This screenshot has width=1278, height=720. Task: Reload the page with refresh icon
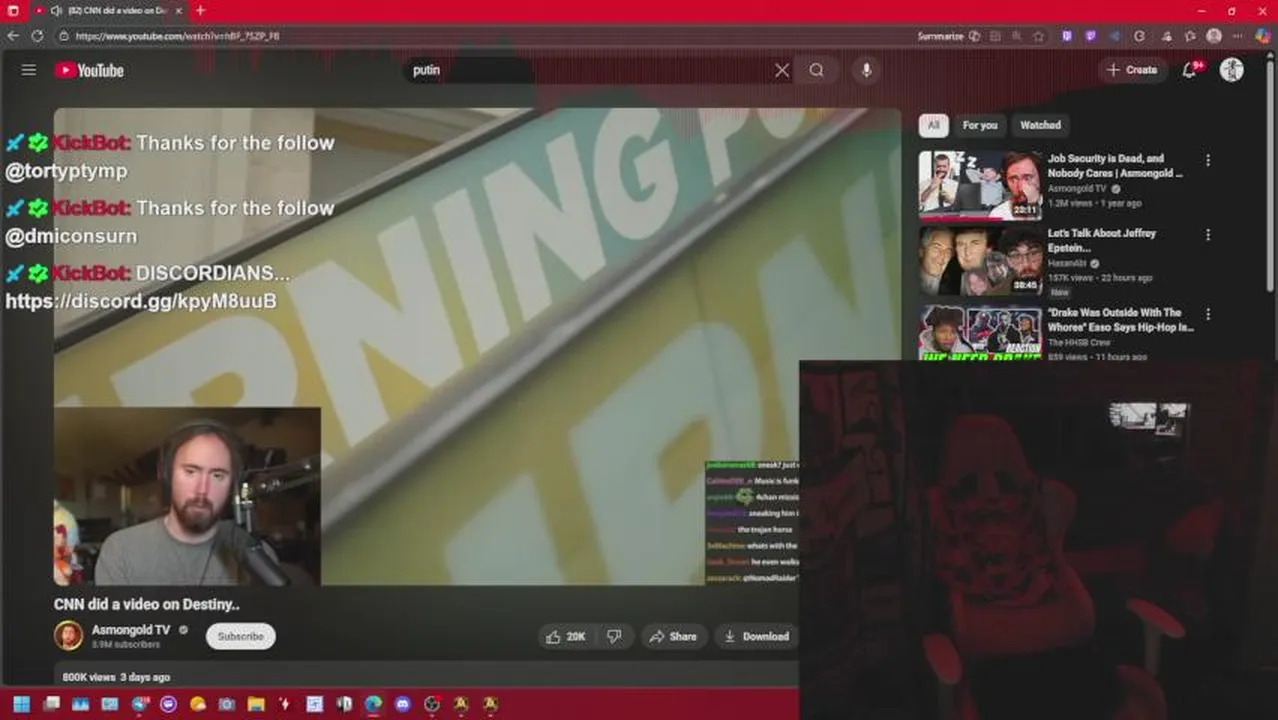pos(37,36)
